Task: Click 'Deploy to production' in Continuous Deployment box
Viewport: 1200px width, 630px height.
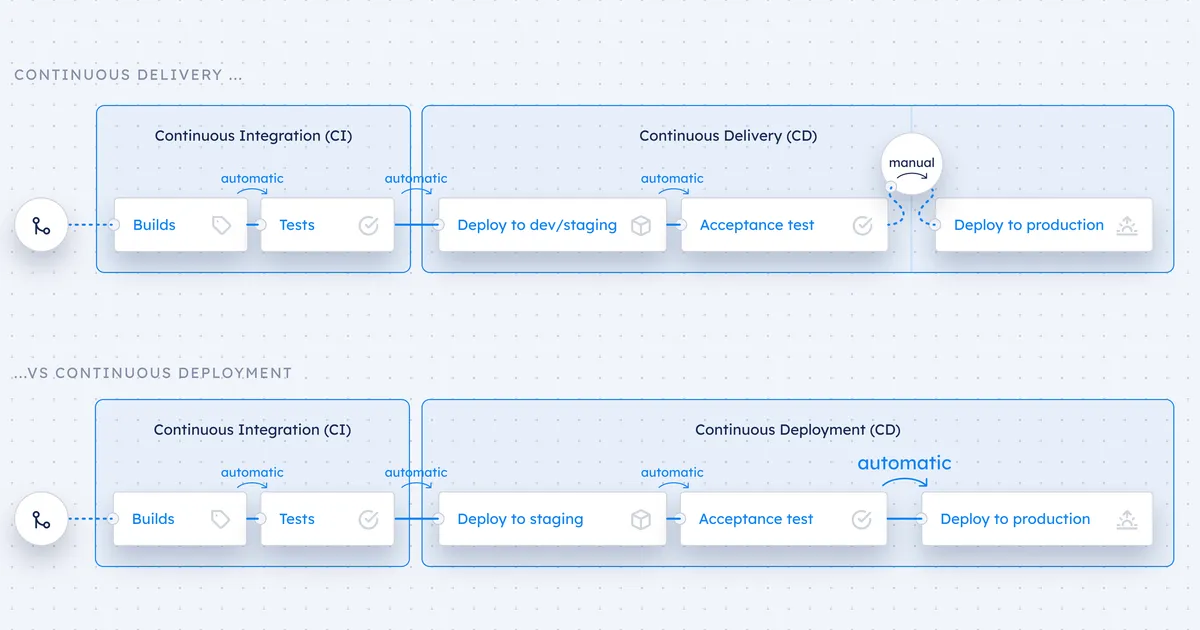Action: pyautogui.click(x=1015, y=519)
